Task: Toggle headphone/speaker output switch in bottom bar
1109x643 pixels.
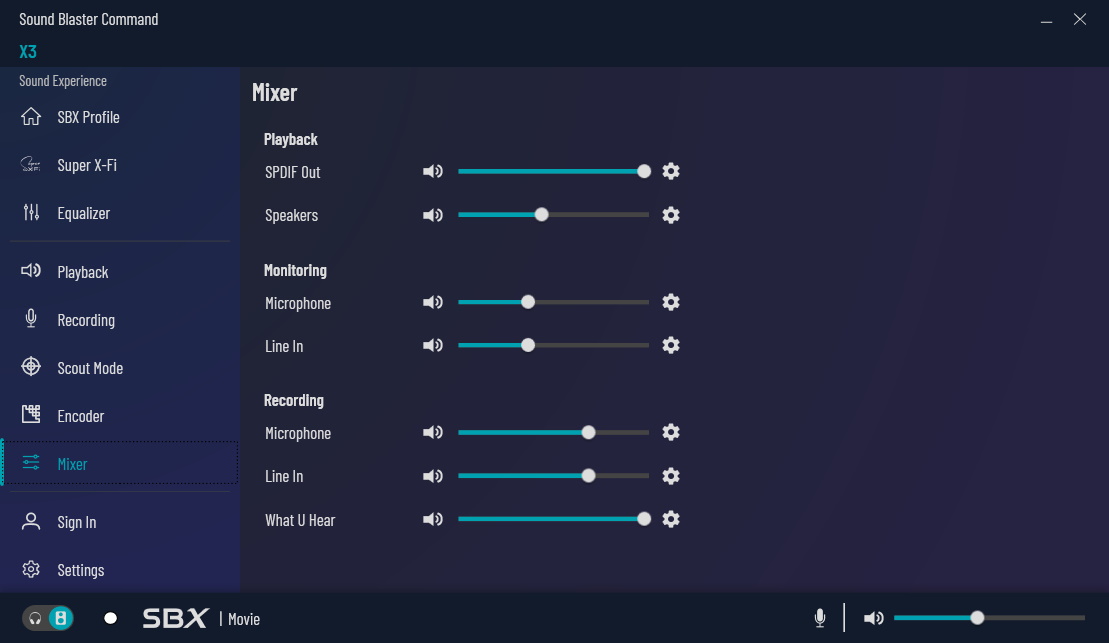Action: tap(47, 618)
